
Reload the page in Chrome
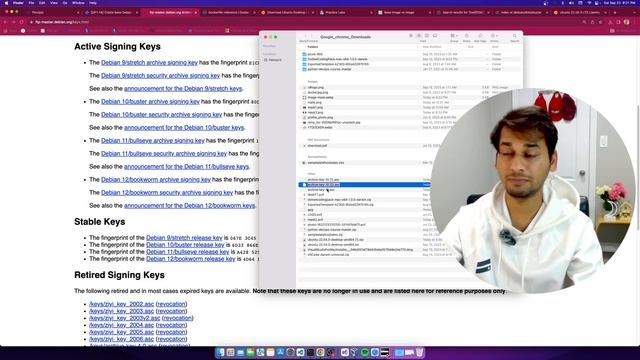point(22,22)
